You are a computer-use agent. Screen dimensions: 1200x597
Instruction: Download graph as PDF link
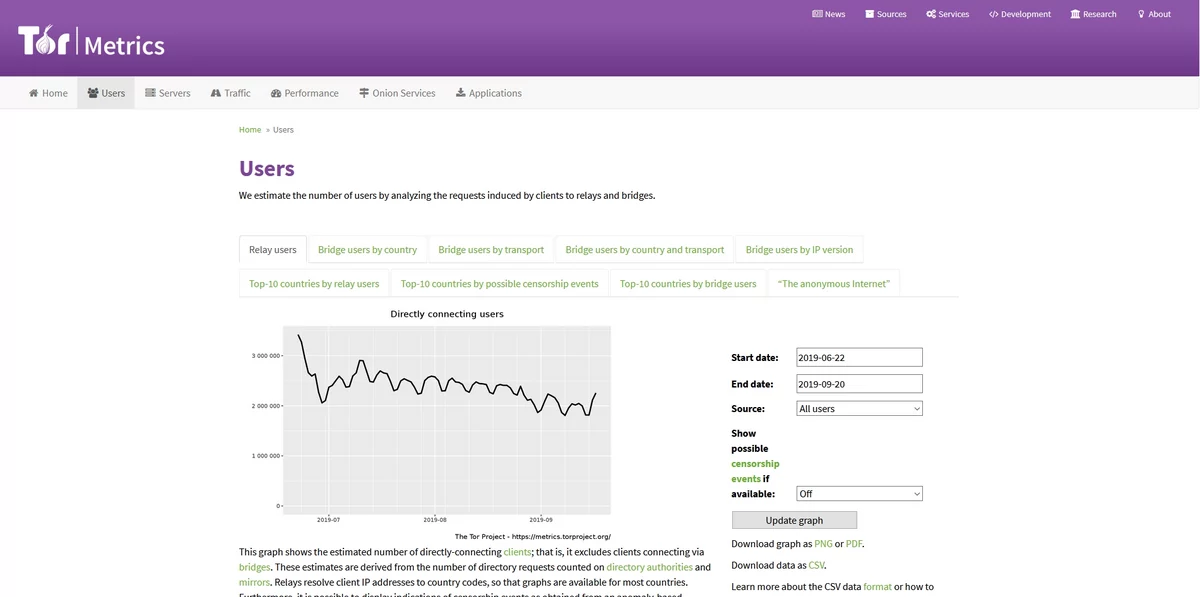854,544
